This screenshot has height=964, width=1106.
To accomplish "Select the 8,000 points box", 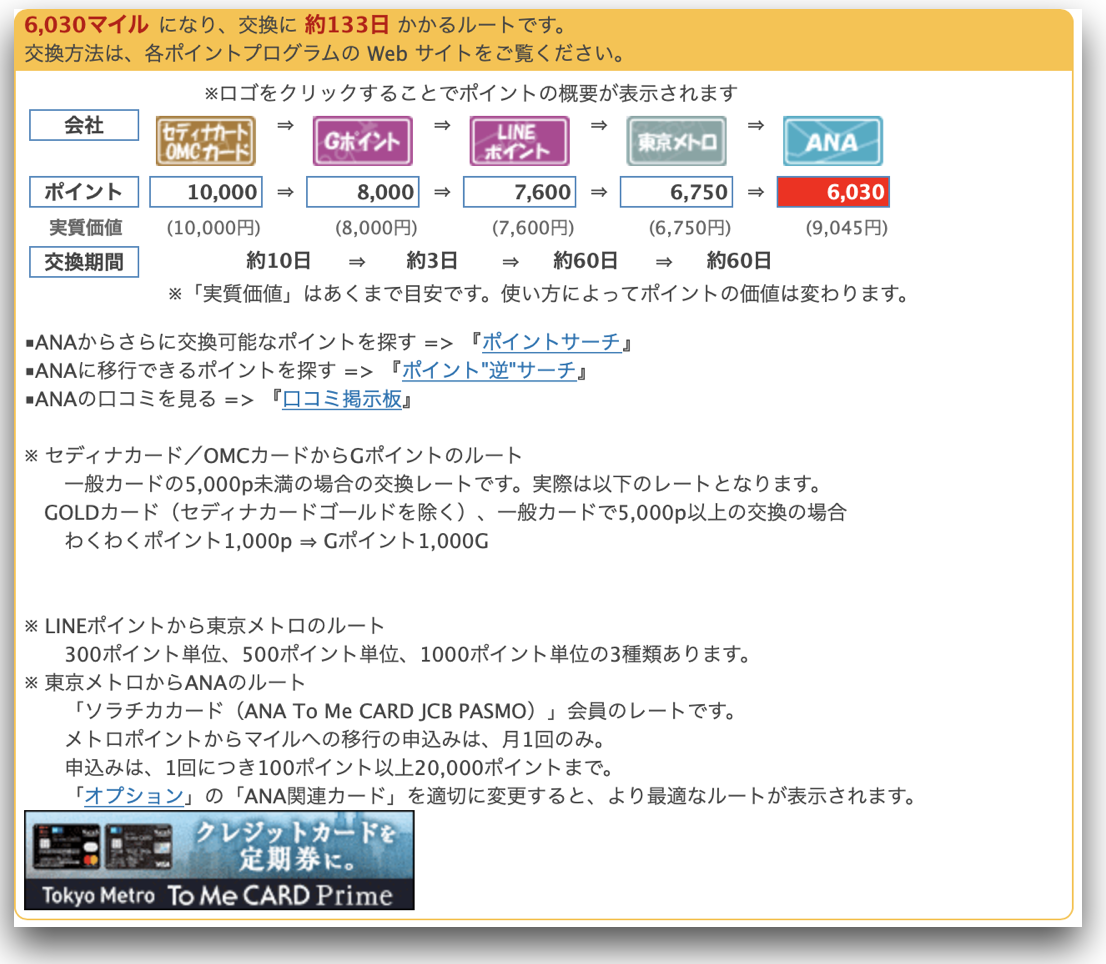I will pyautogui.click(x=363, y=192).
